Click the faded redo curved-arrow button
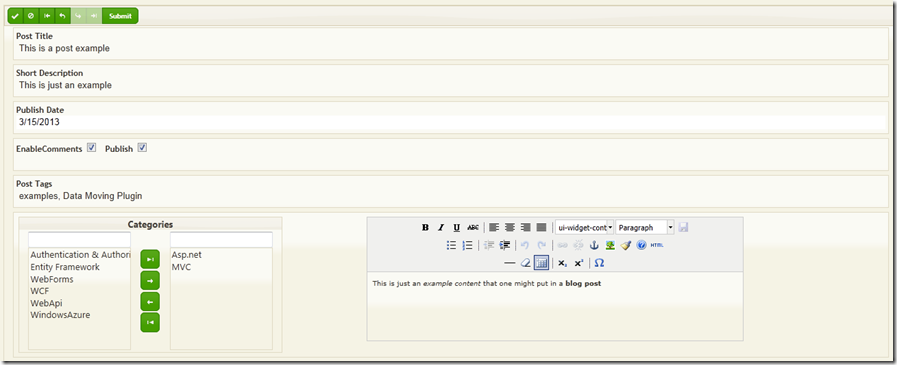 pyautogui.click(x=78, y=16)
